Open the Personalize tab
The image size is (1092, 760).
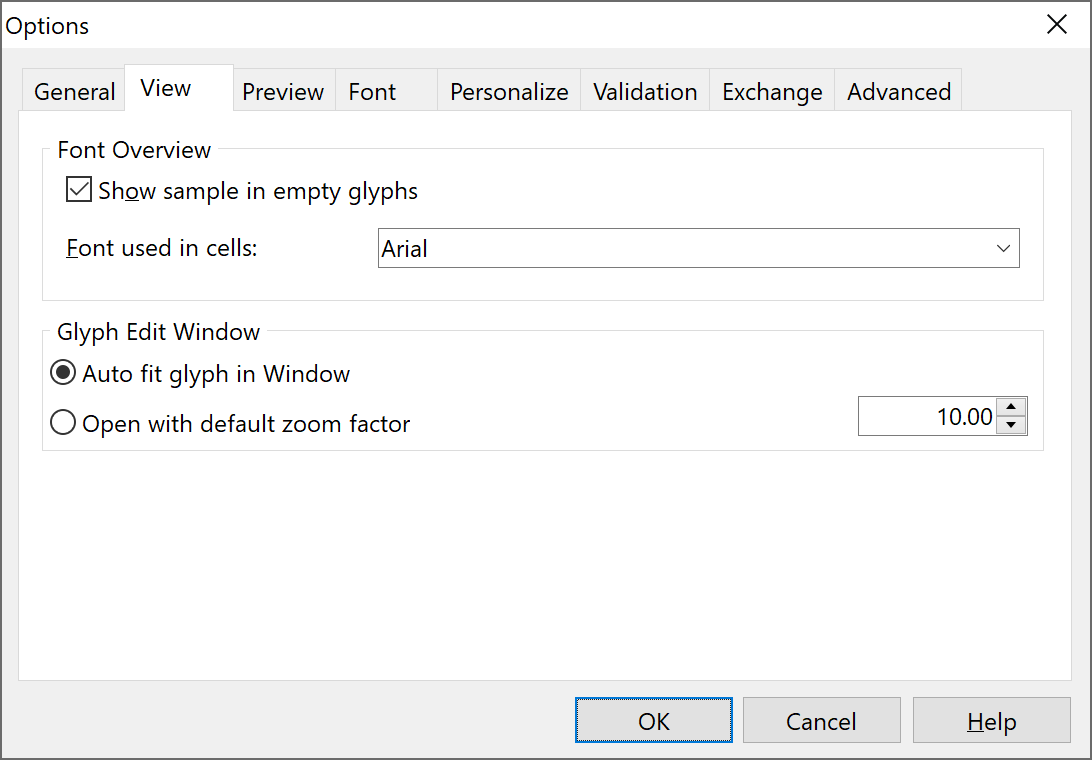point(509,91)
